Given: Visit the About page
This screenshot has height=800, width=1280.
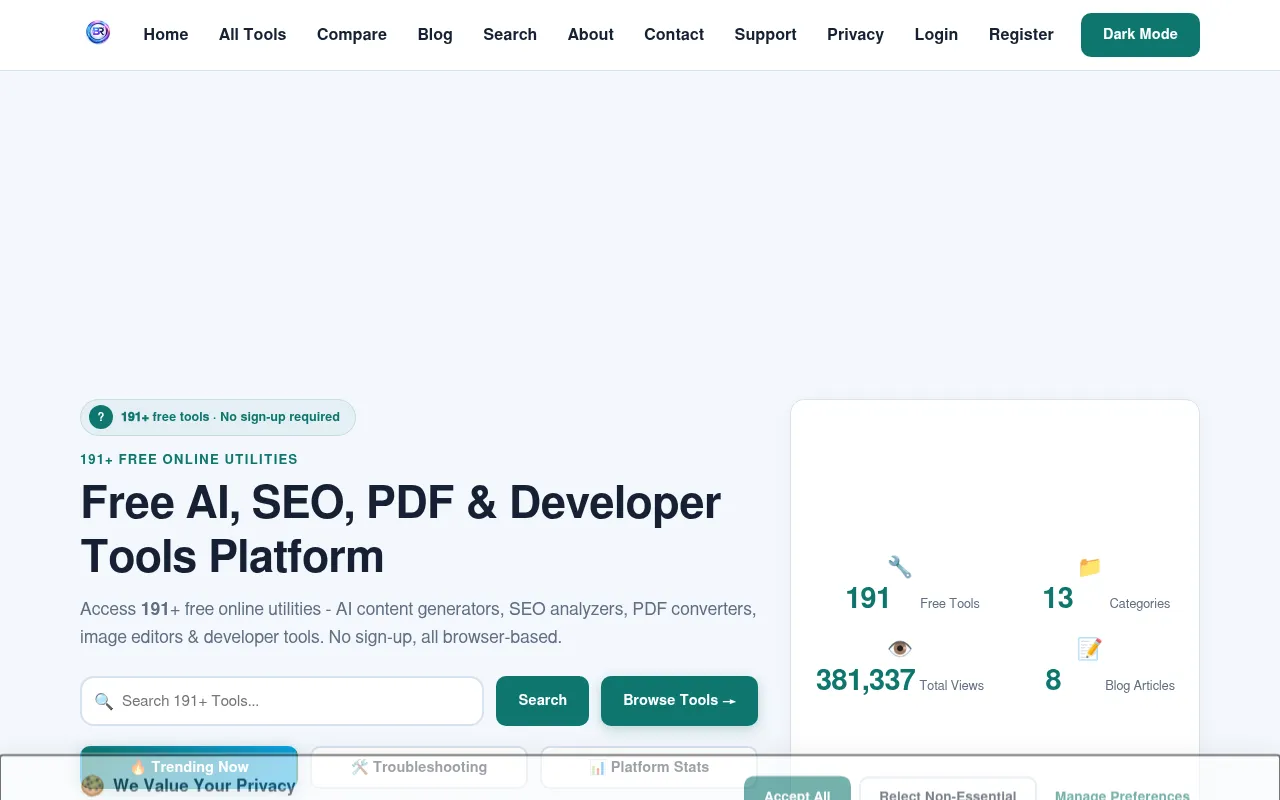Looking at the screenshot, I should (591, 34).
